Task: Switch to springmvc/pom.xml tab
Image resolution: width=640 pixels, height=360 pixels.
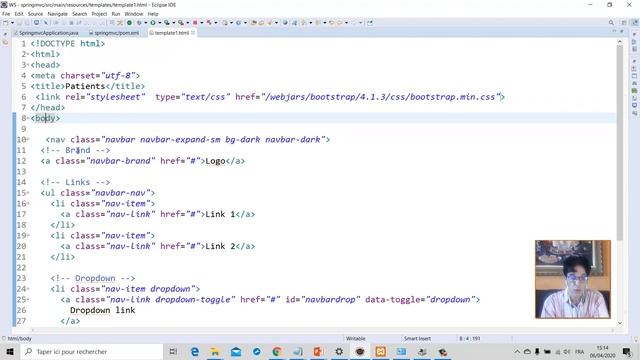Action: pos(114,33)
